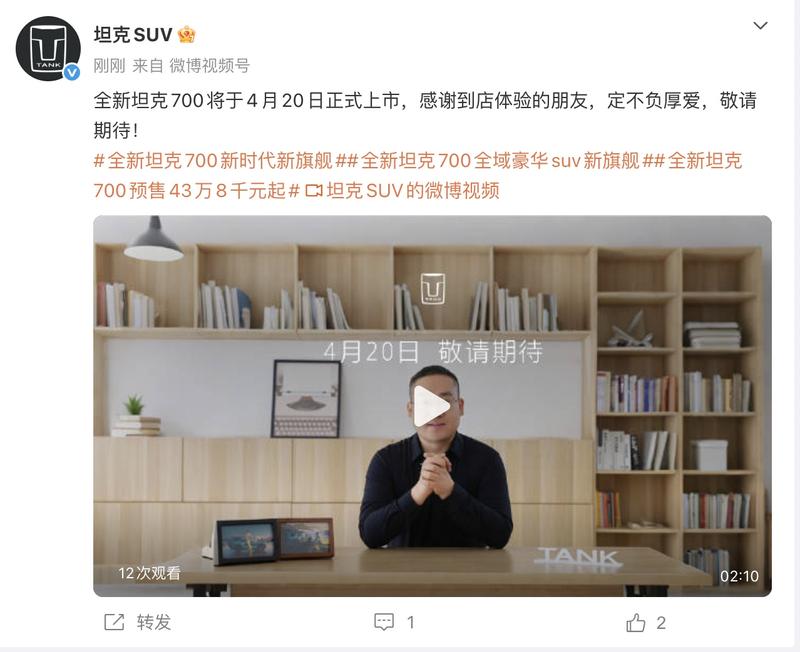Open hashtag 全新坦克700全域豪华suv新旗舰

(499, 161)
